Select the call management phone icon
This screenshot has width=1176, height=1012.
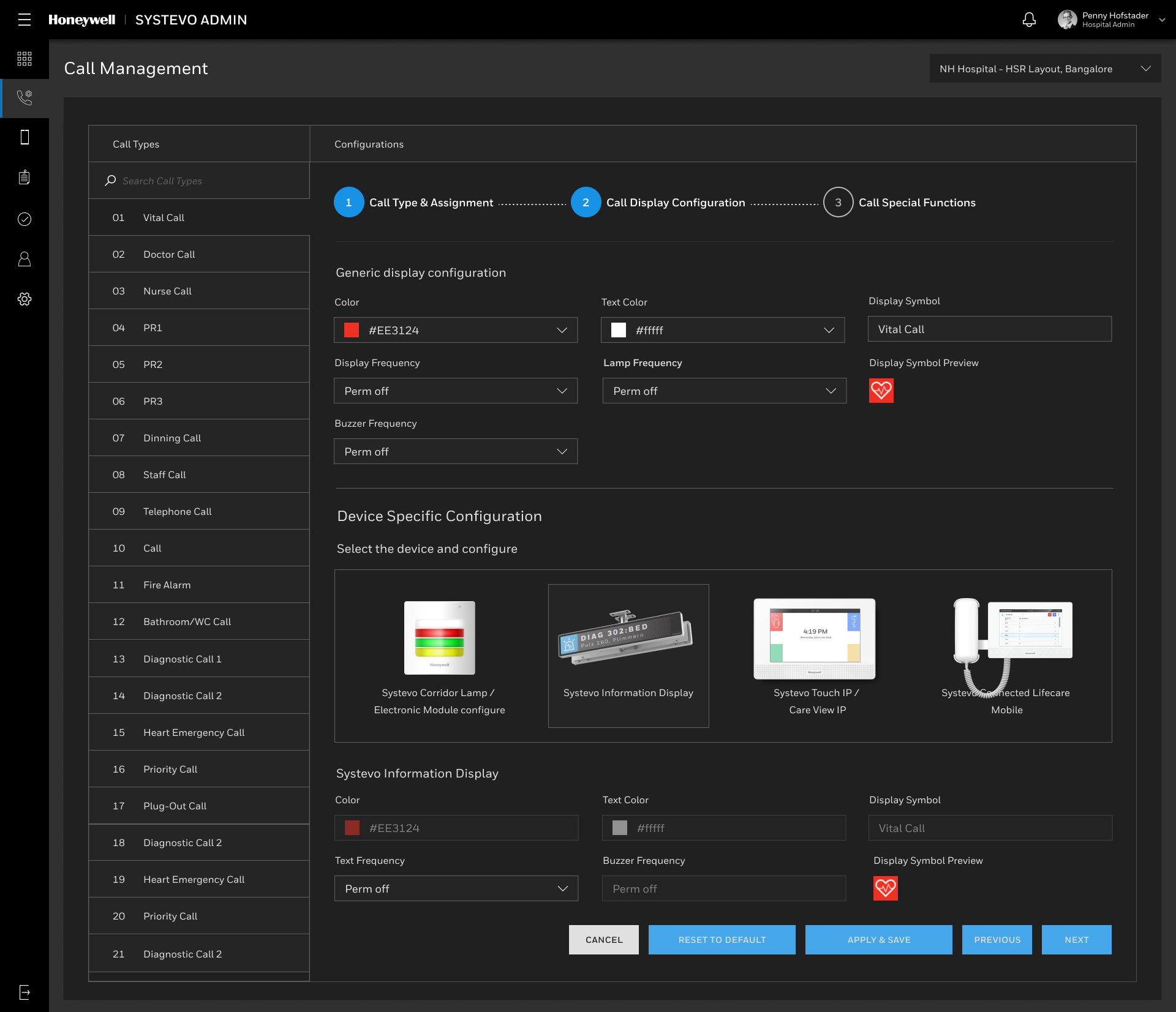(24, 98)
